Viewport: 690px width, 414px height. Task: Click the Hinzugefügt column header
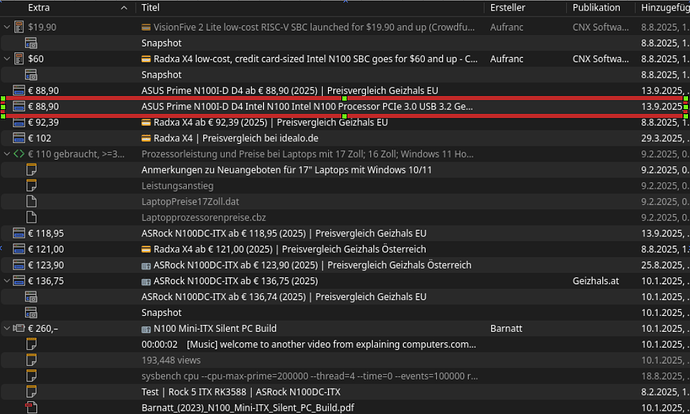[x=664, y=7]
